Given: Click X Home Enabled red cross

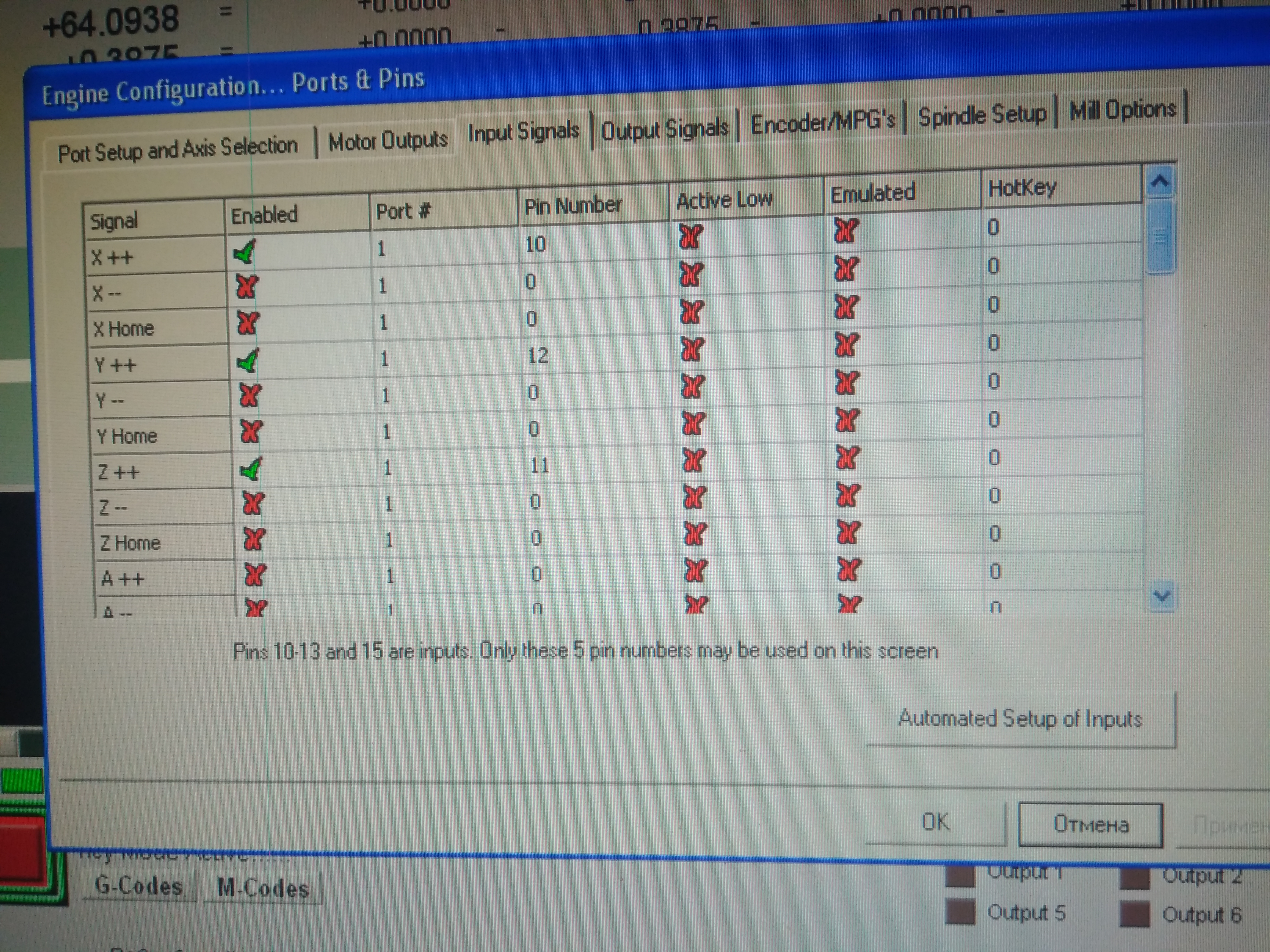Looking at the screenshot, I should click(248, 323).
